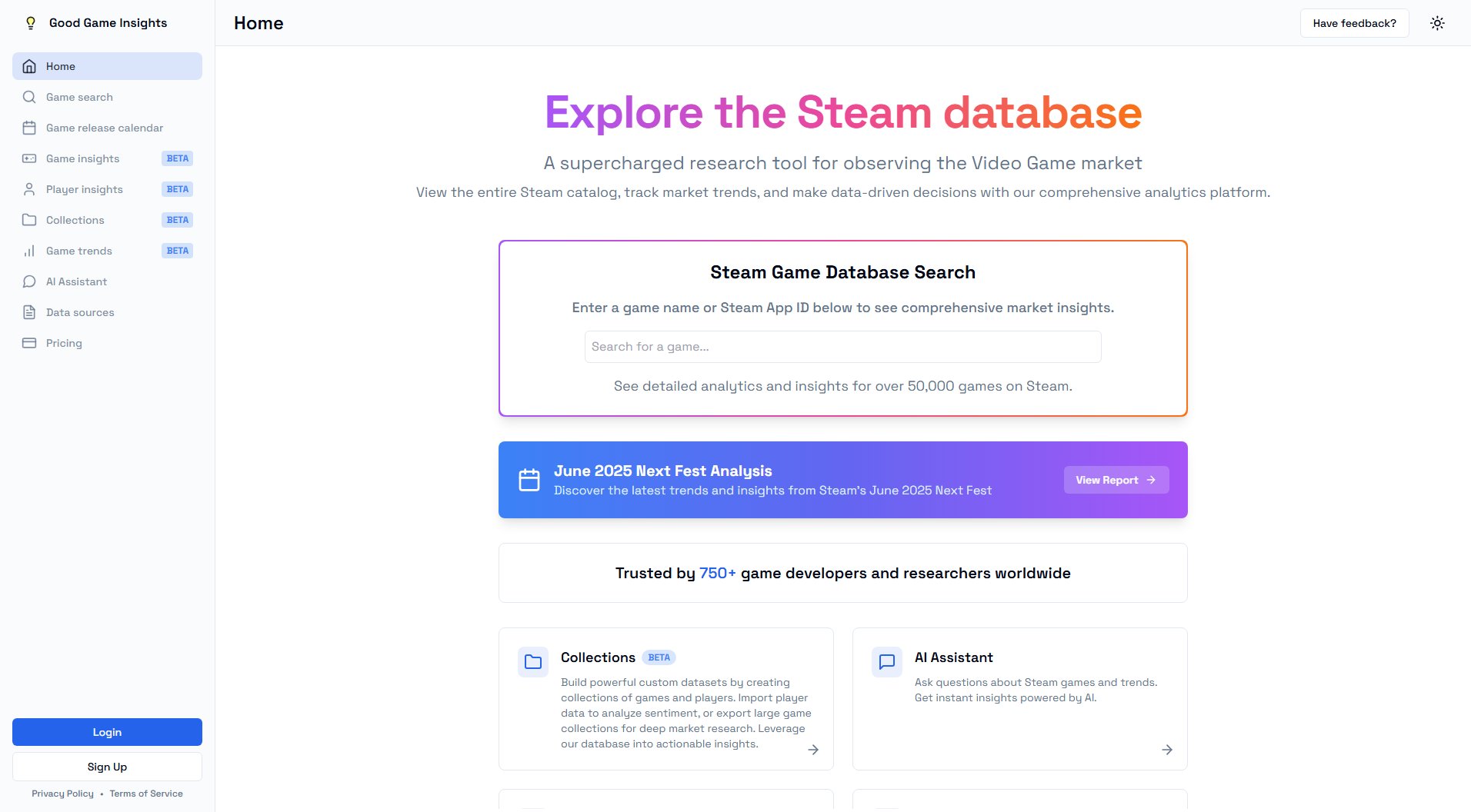Click the lightbulb logo icon

(x=31, y=23)
